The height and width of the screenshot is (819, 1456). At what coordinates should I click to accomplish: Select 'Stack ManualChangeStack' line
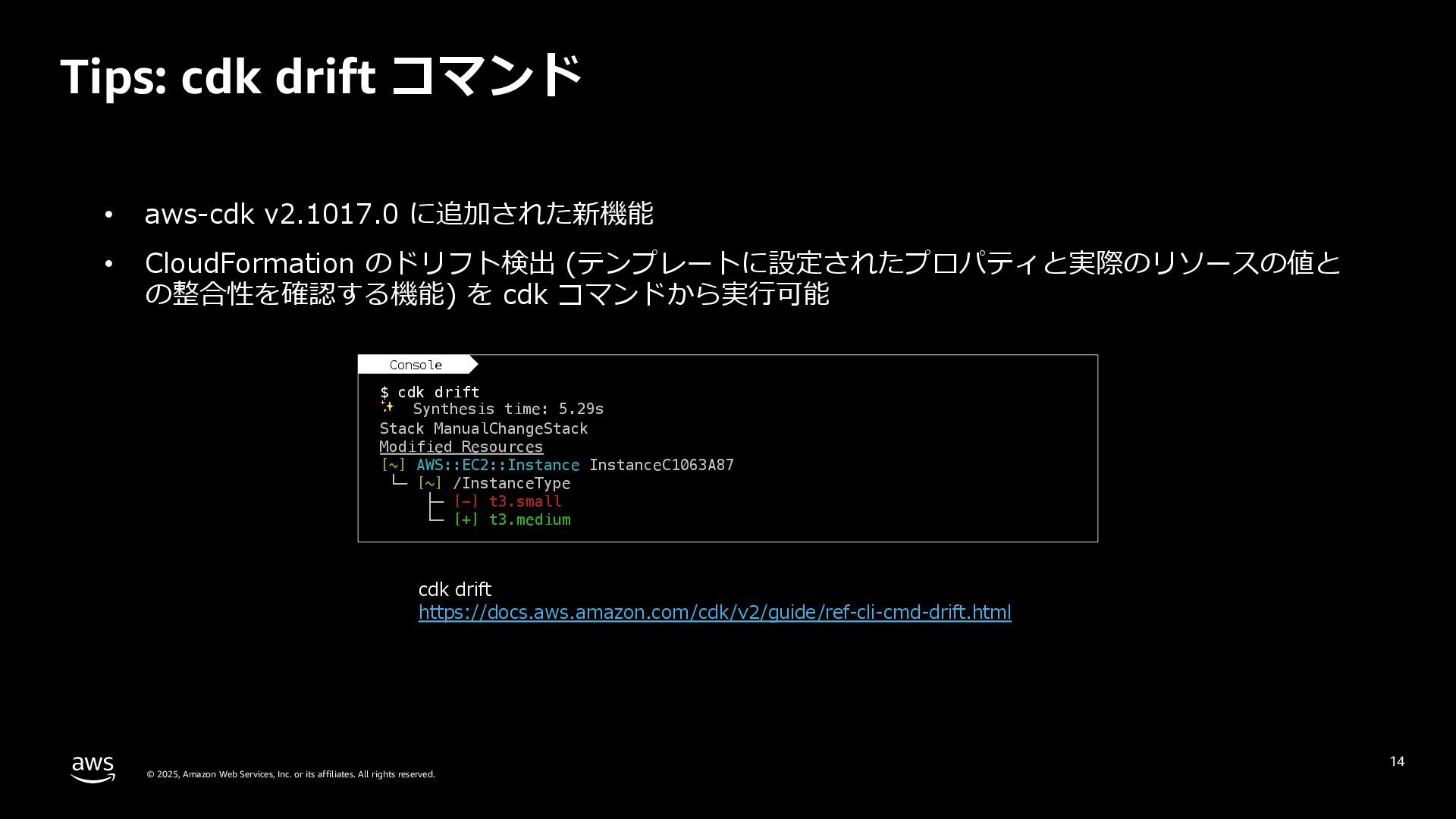484,428
